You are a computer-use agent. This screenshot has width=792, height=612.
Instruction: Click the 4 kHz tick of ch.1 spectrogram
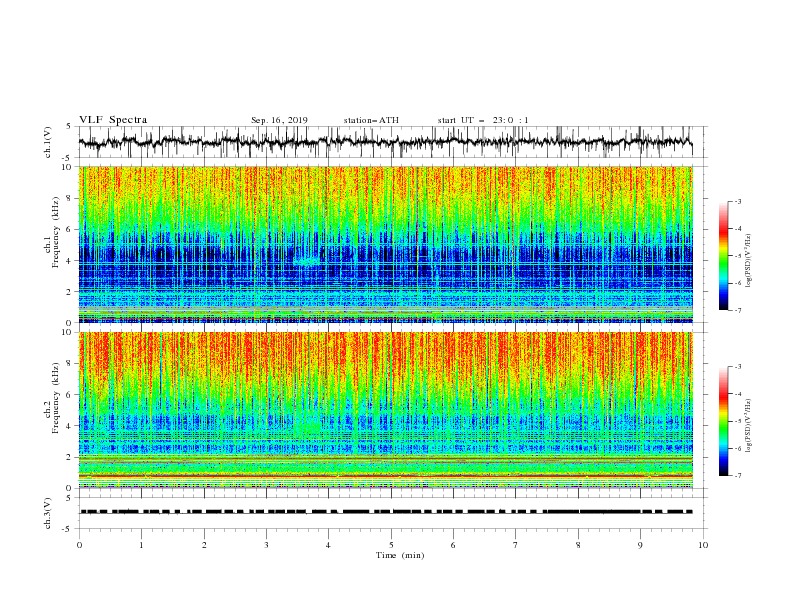coord(70,261)
